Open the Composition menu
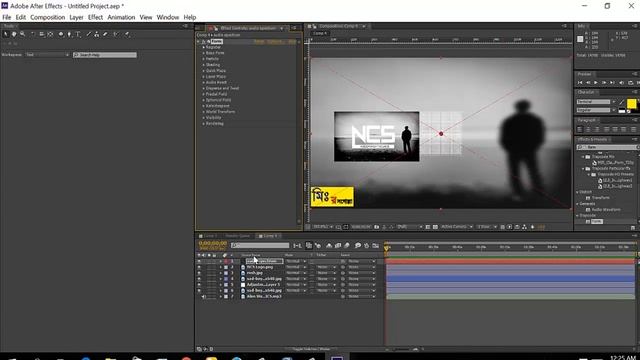The image size is (640, 360). click(x=47, y=17)
